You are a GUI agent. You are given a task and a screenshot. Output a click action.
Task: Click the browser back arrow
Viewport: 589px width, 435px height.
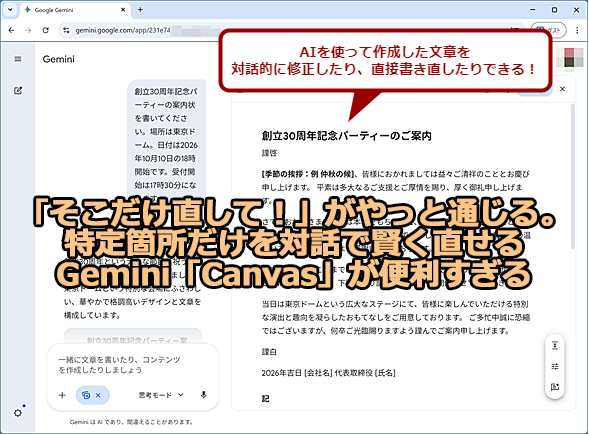[11, 30]
